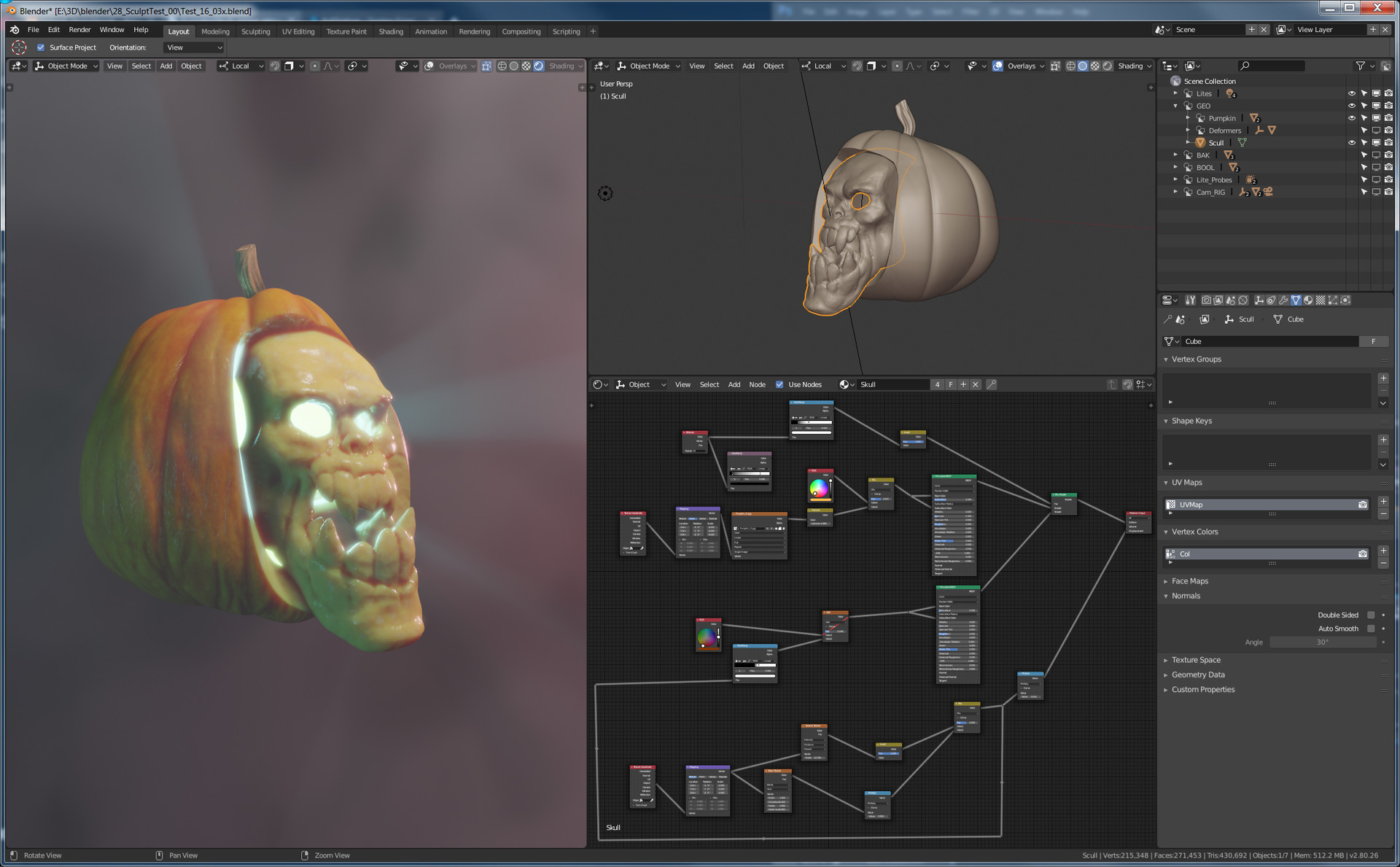Open the Object Data mesh tab

click(1296, 300)
